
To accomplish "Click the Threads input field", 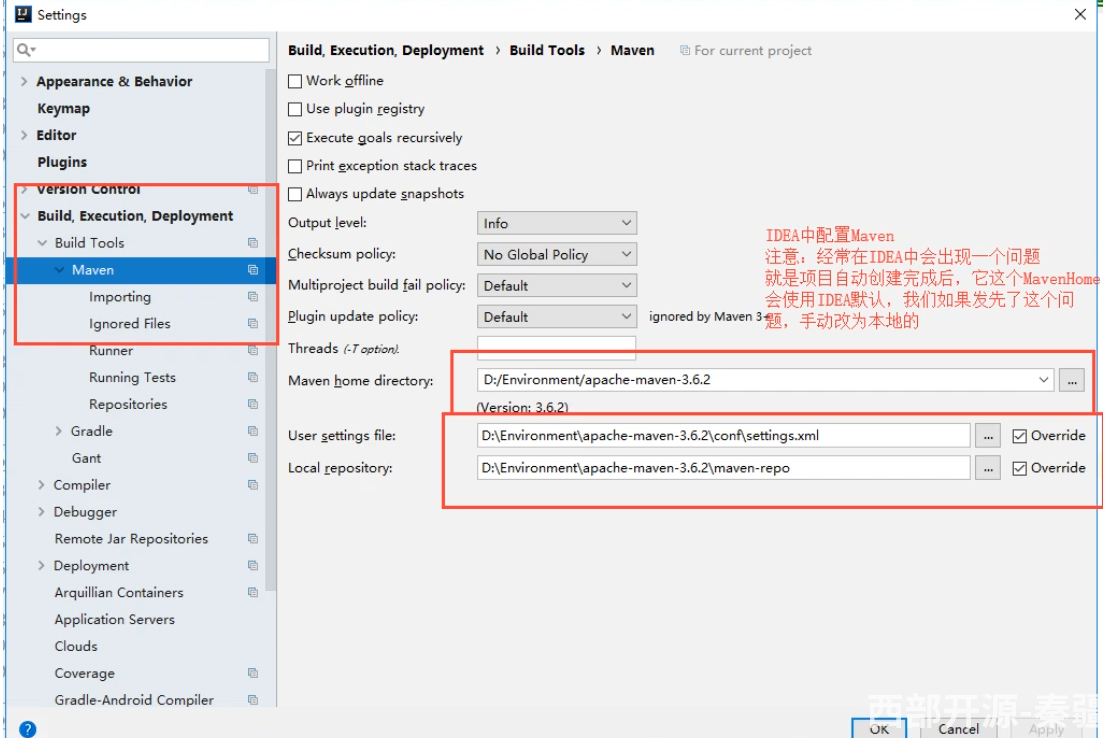I will pos(557,347).
